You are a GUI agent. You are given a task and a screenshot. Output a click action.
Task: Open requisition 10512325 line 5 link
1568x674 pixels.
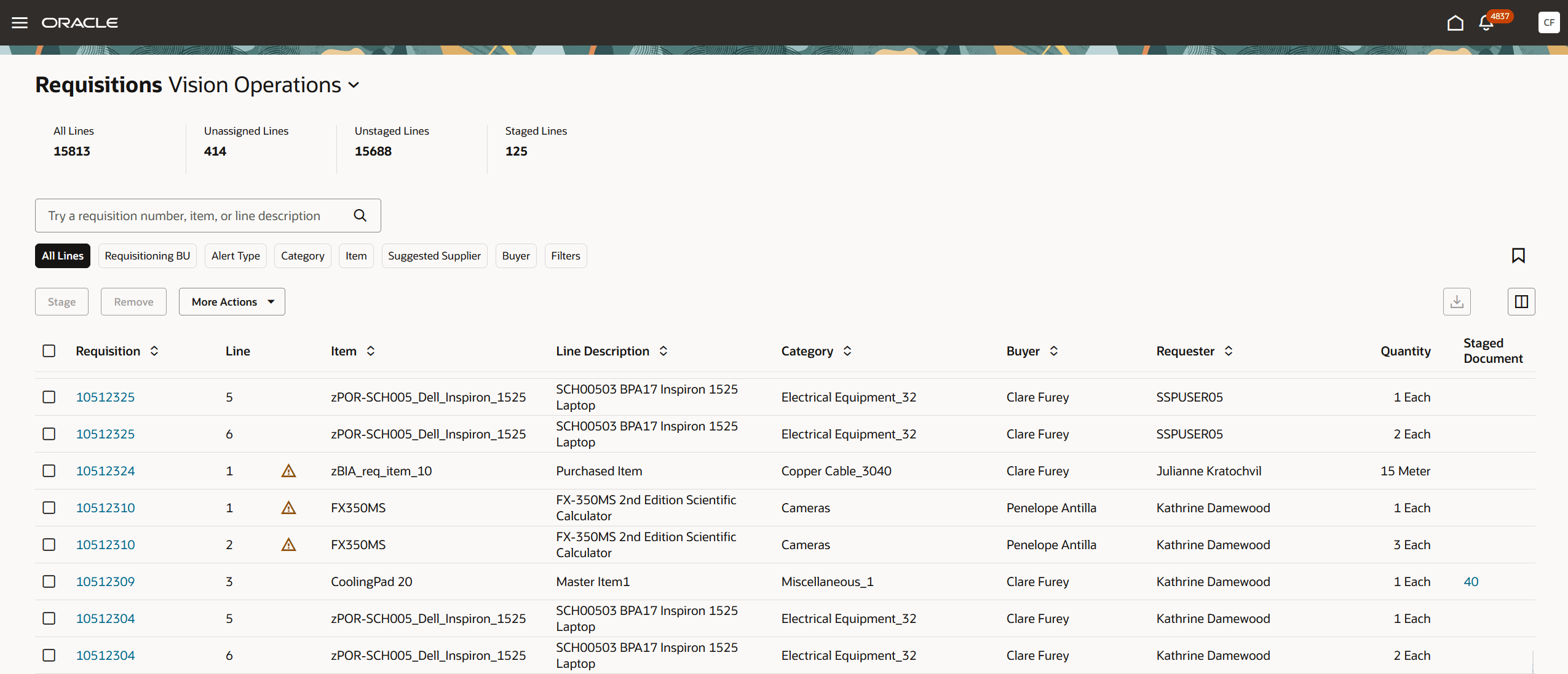click(x=105, y=397)
